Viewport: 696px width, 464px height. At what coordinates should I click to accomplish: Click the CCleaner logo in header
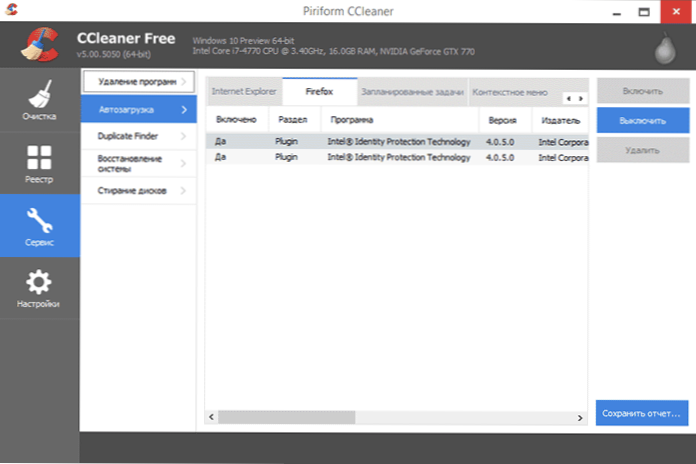40,45
